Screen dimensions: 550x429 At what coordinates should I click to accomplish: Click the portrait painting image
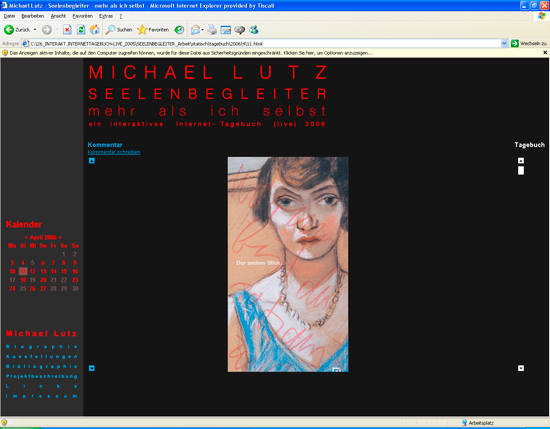[288, 264]
